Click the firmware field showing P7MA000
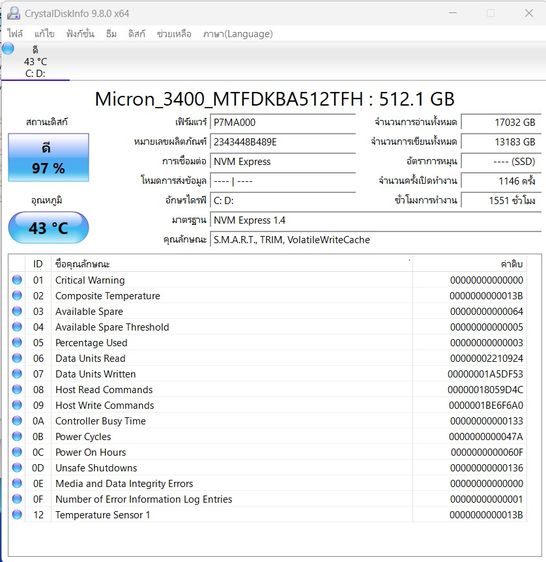The height and width of the screenshot is (562, 546). [283, 122]
